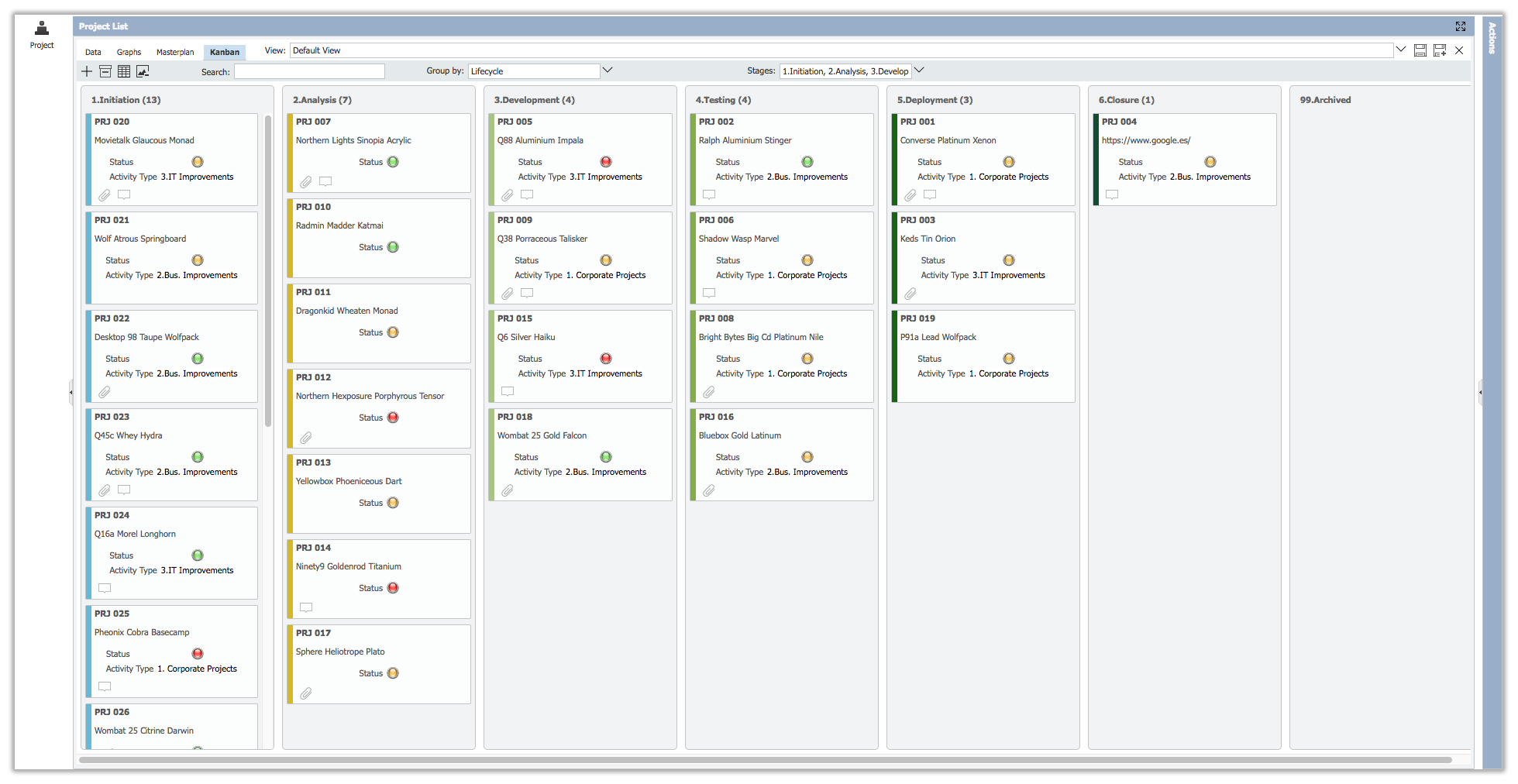Open comment bubble on PRJ 020
The width and height of the screenshot is (1518, 784).
[x=124, y=194]
